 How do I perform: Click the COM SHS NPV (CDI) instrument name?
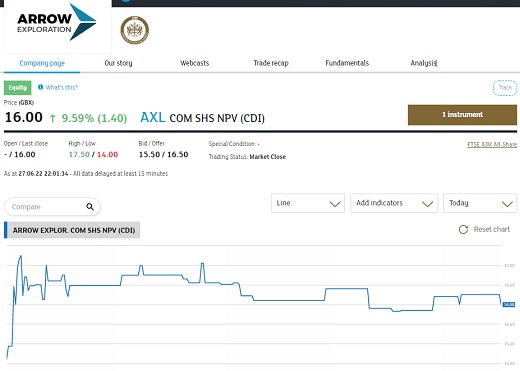tap(217, 118)
